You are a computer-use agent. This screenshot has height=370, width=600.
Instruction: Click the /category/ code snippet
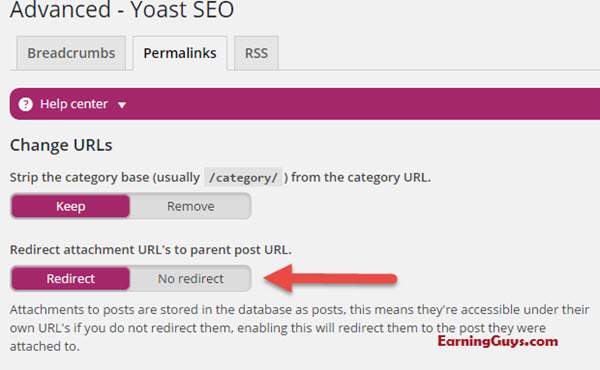tap(243, 178)
